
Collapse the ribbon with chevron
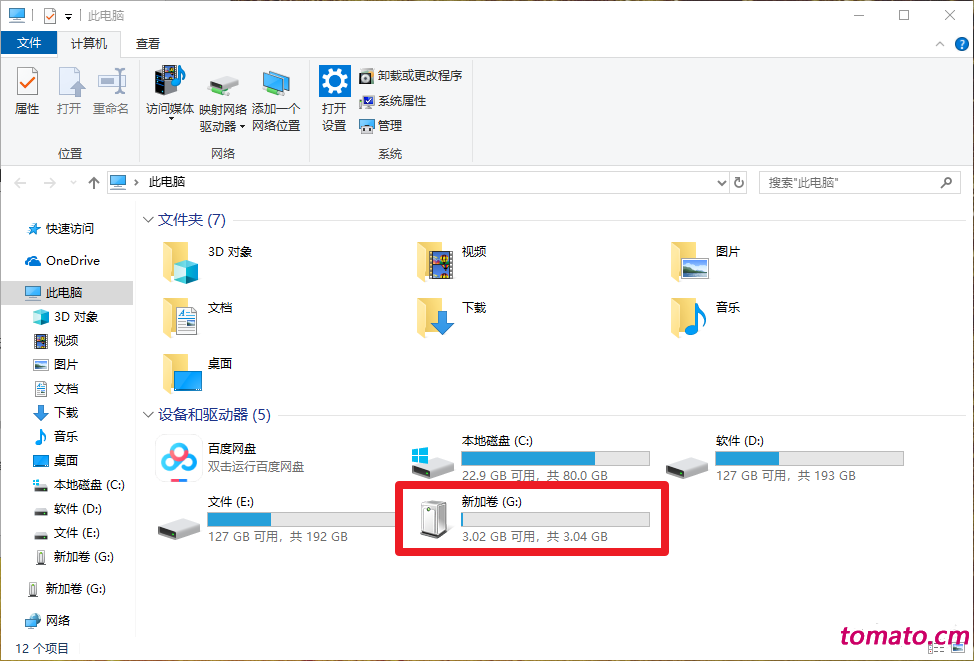(939, 44)
